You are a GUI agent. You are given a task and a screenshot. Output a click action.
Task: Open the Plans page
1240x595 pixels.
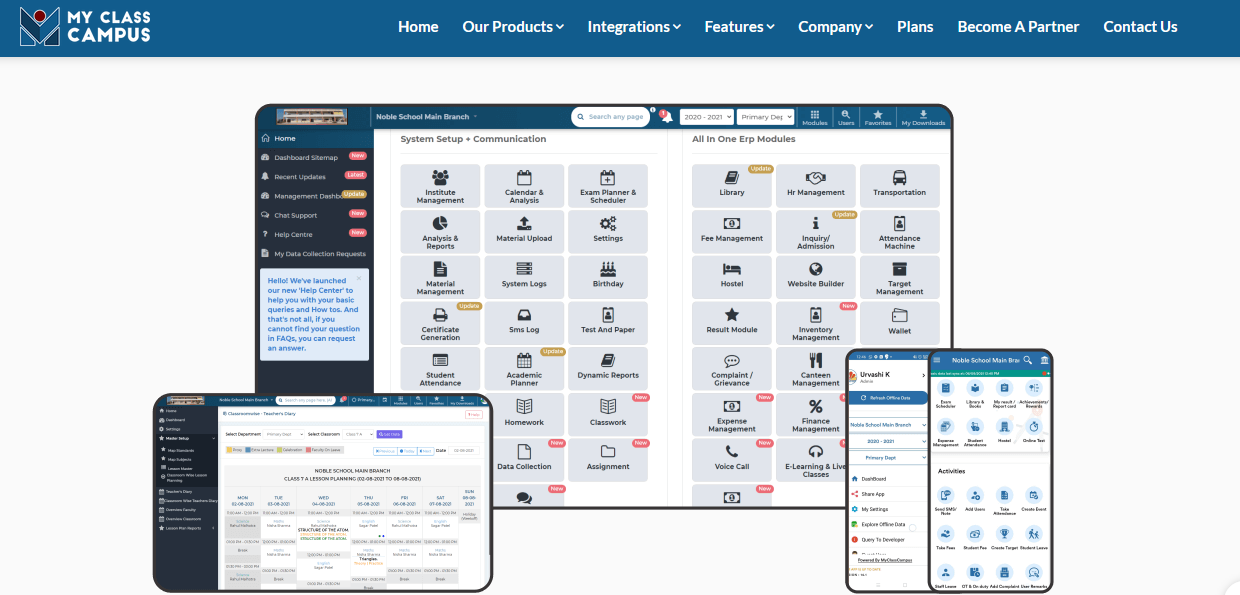pos(915,27)
